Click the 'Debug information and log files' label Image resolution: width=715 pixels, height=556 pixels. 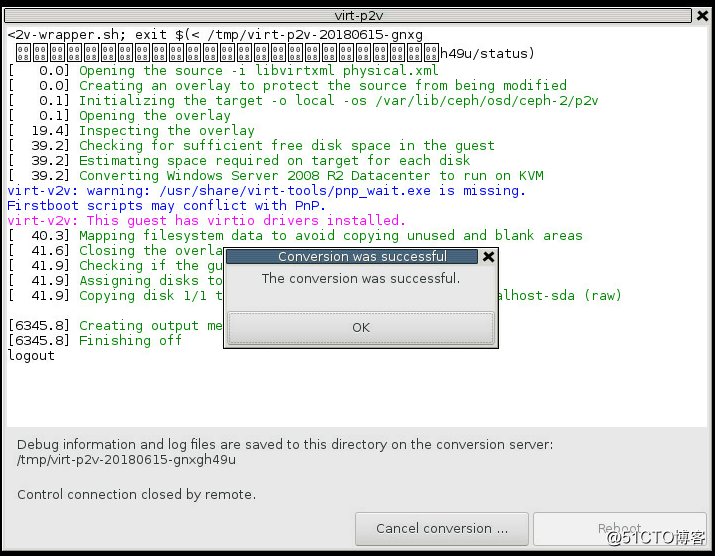pos(285,445)
